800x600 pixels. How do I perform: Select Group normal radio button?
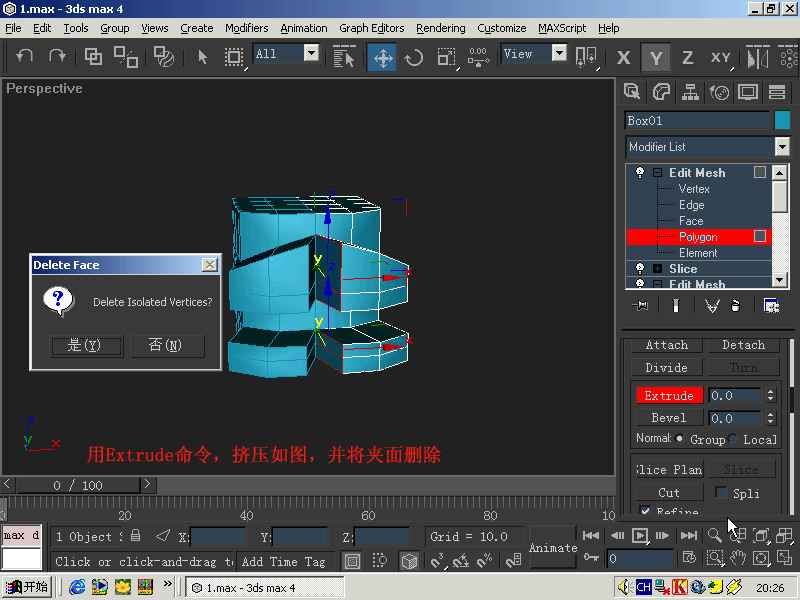coord(680,438)
